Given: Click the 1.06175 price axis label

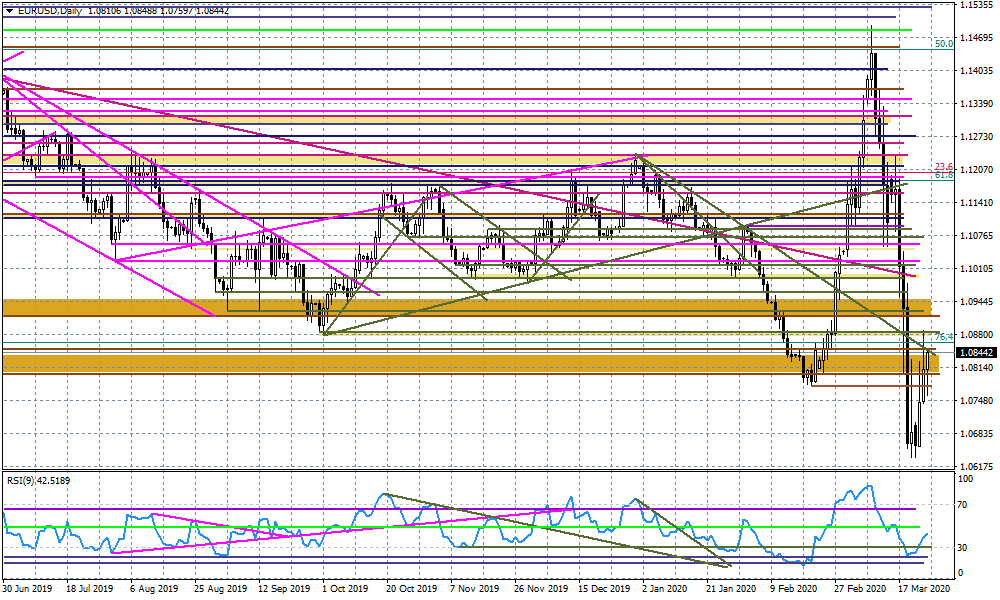Looking at the screenshot, I should tap(976, 466).
